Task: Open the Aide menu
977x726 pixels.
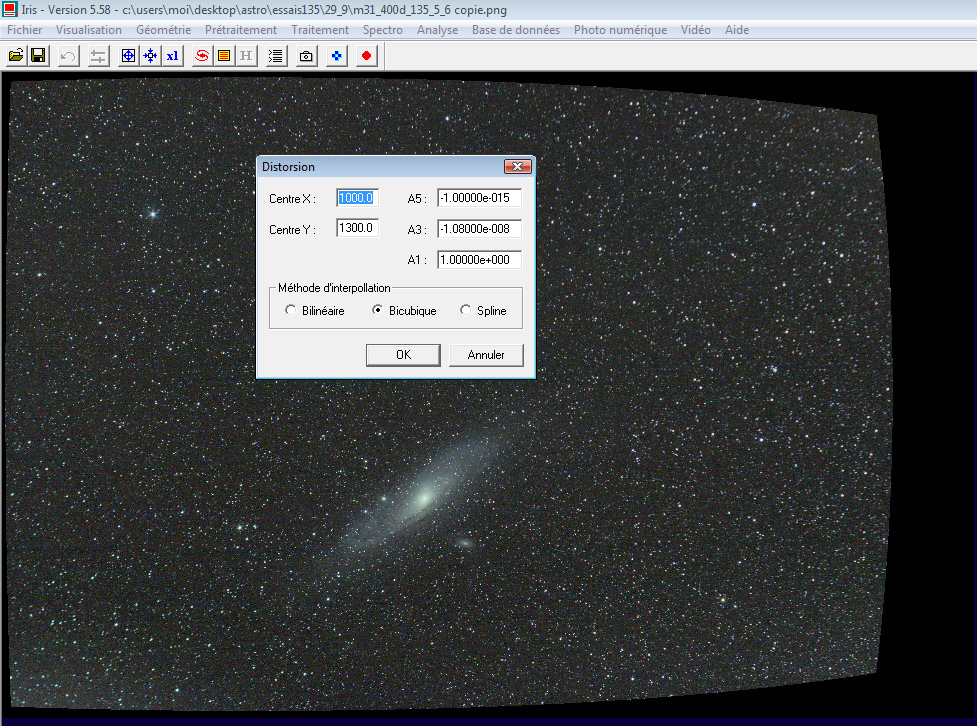Action: 736,30
